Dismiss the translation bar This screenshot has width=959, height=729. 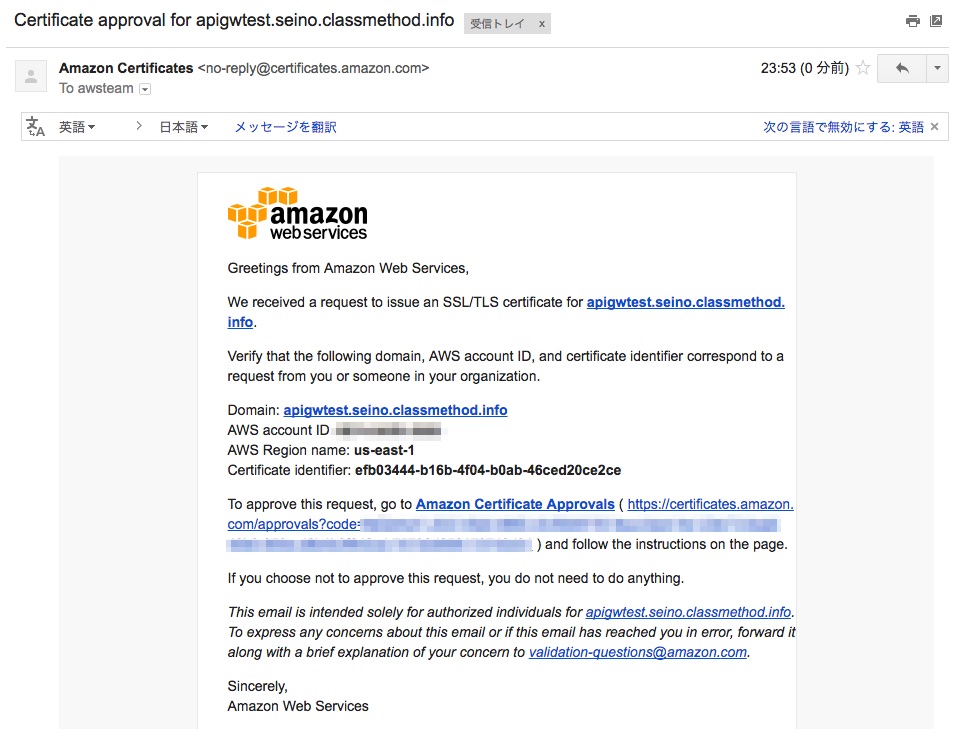(935, 127)
